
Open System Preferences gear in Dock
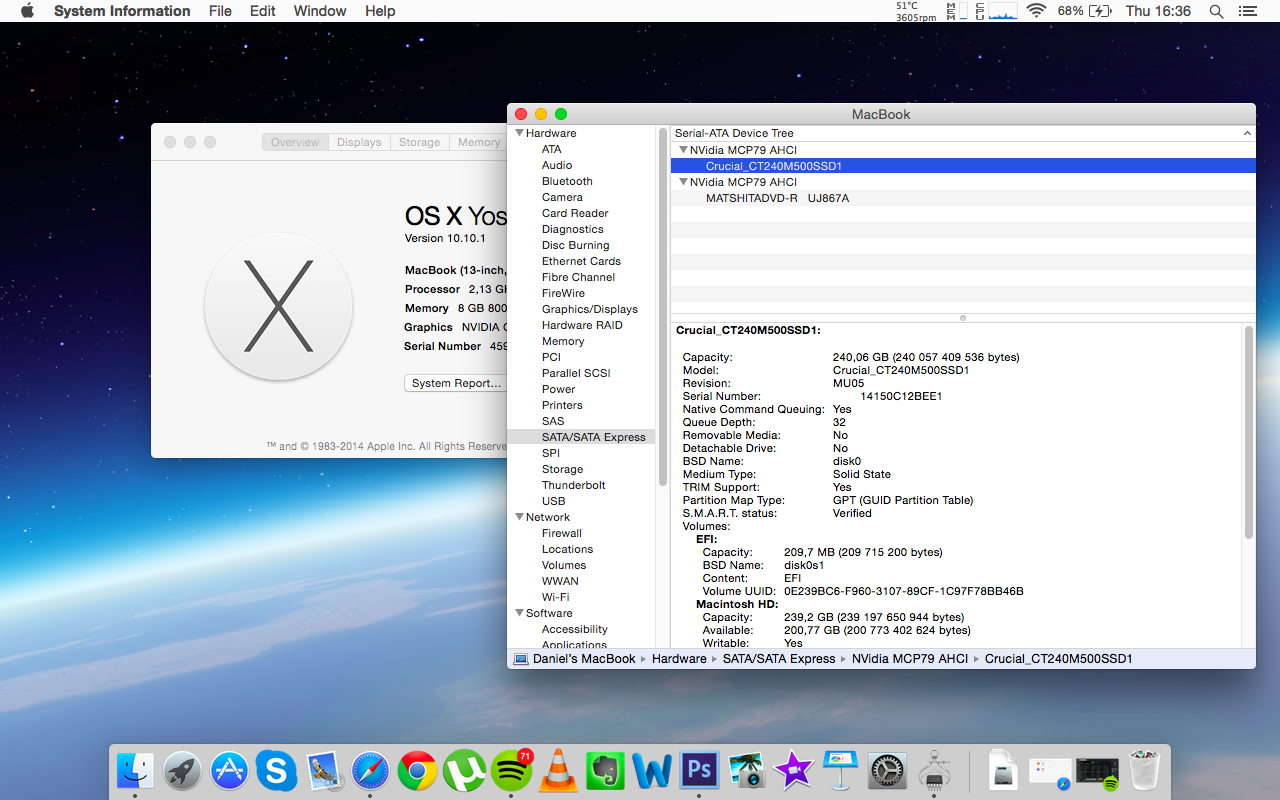click(x=887, y=770)
